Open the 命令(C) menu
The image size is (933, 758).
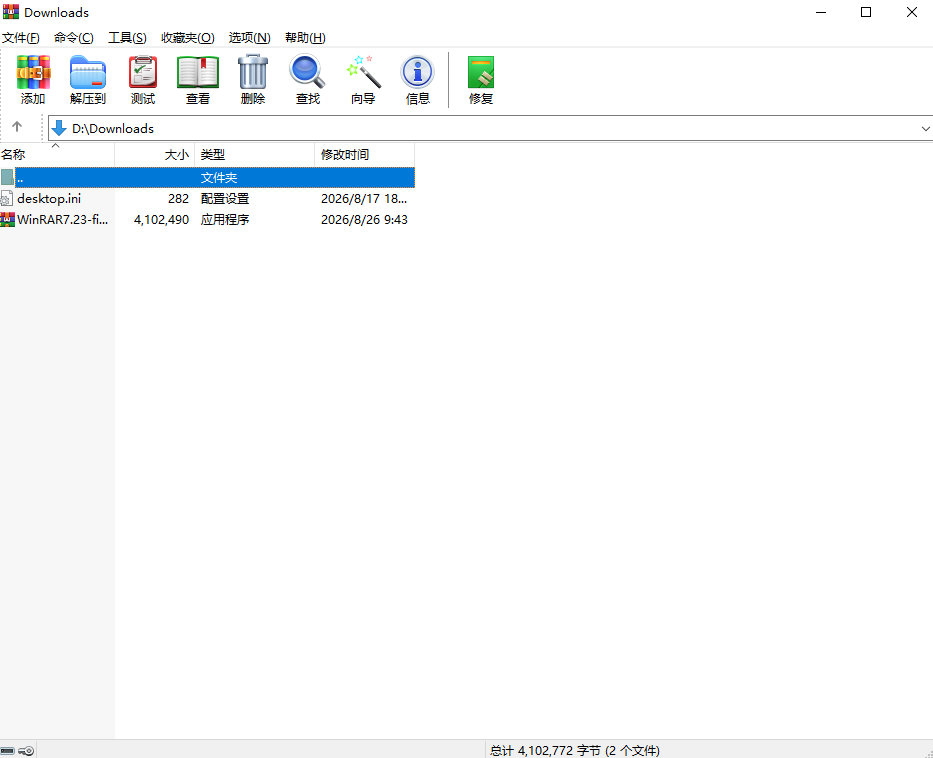coord(74,37)
